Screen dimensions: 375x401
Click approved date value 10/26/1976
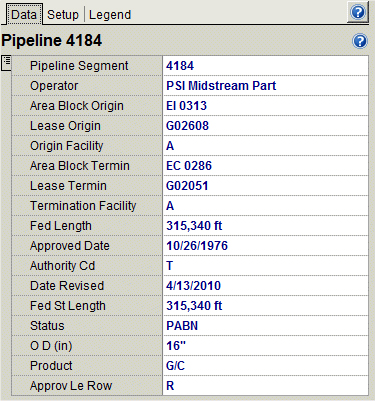coord(197,246)
